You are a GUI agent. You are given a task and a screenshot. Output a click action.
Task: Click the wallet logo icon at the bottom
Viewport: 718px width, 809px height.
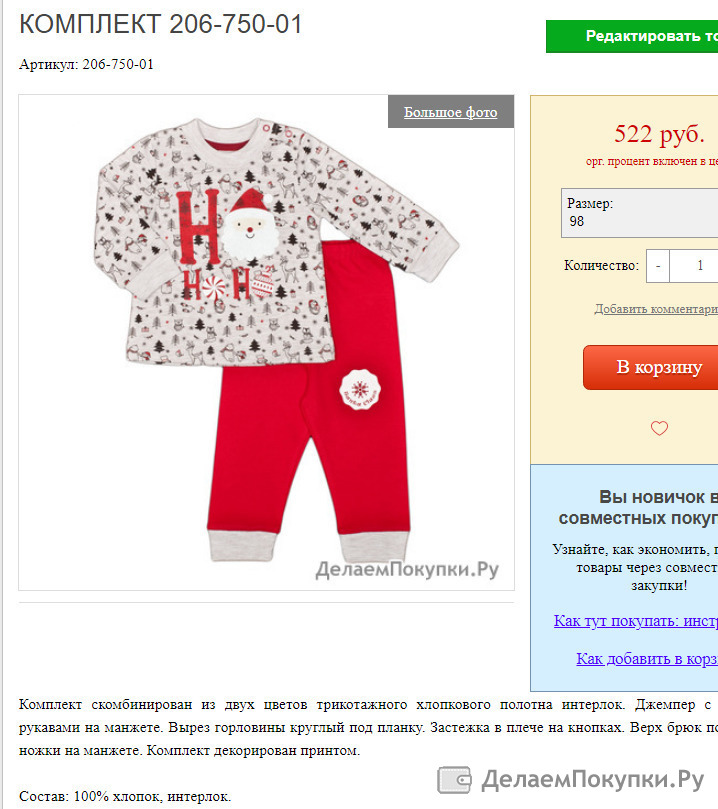pyautogui.click(x=454, y=779)
